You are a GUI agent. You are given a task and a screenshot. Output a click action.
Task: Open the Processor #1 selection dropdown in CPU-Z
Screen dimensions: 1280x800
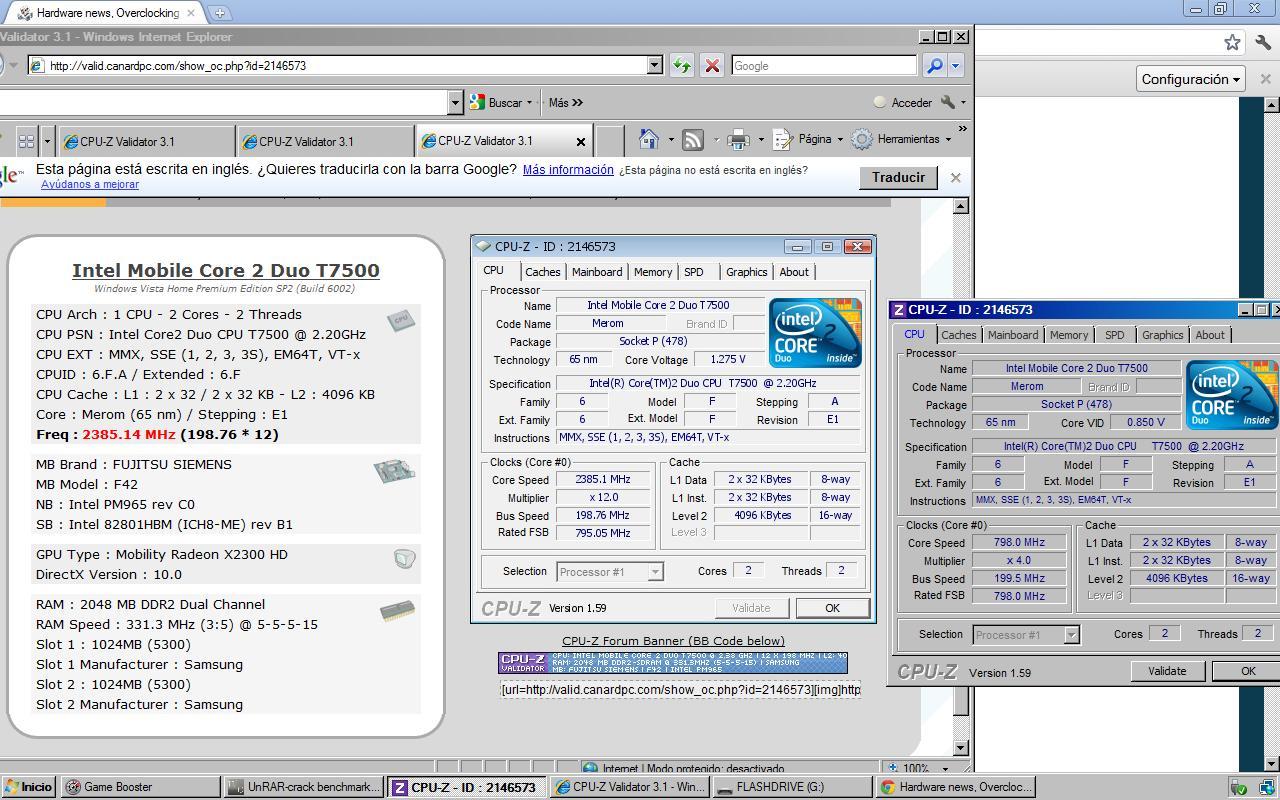(x=1071, y=634)
